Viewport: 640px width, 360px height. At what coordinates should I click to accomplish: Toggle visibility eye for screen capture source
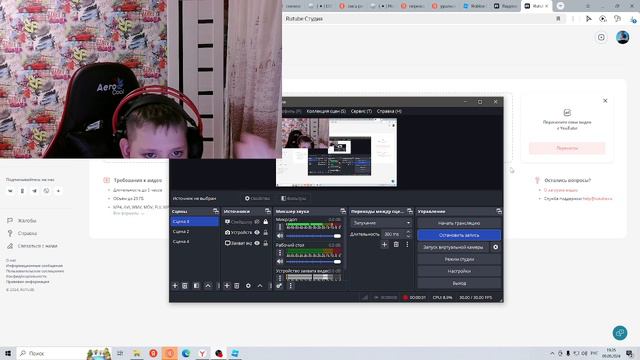[x=257, y=243]
